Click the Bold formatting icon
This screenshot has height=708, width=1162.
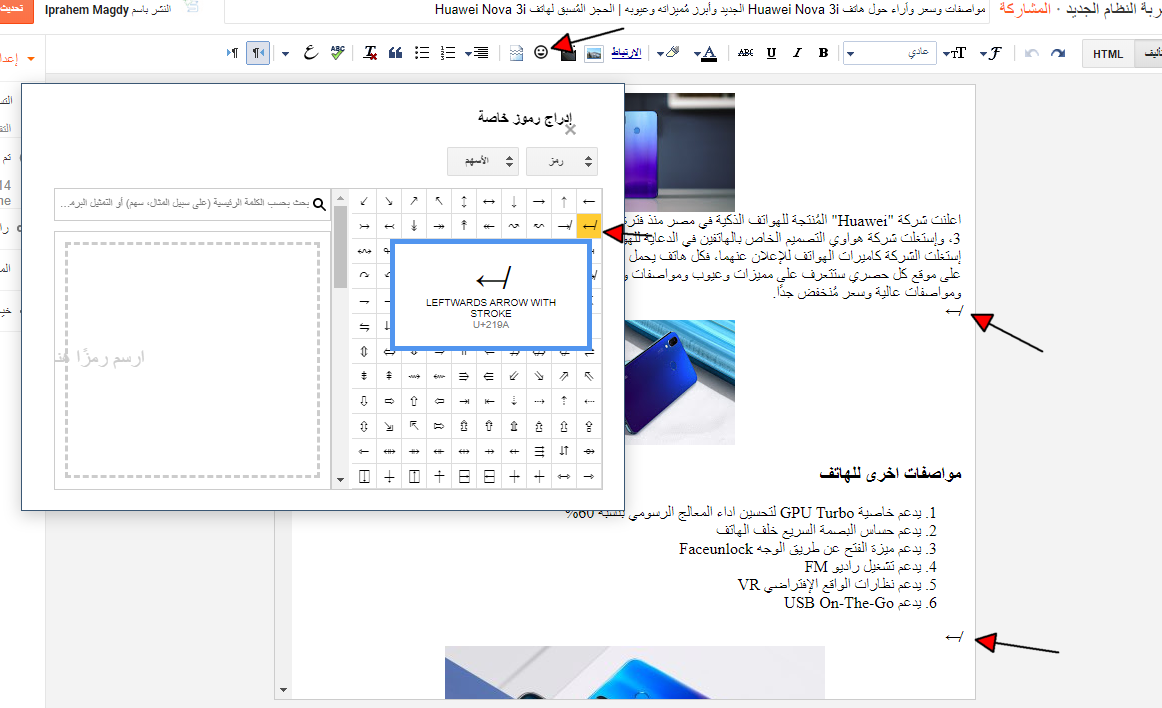tap(823, 53)
